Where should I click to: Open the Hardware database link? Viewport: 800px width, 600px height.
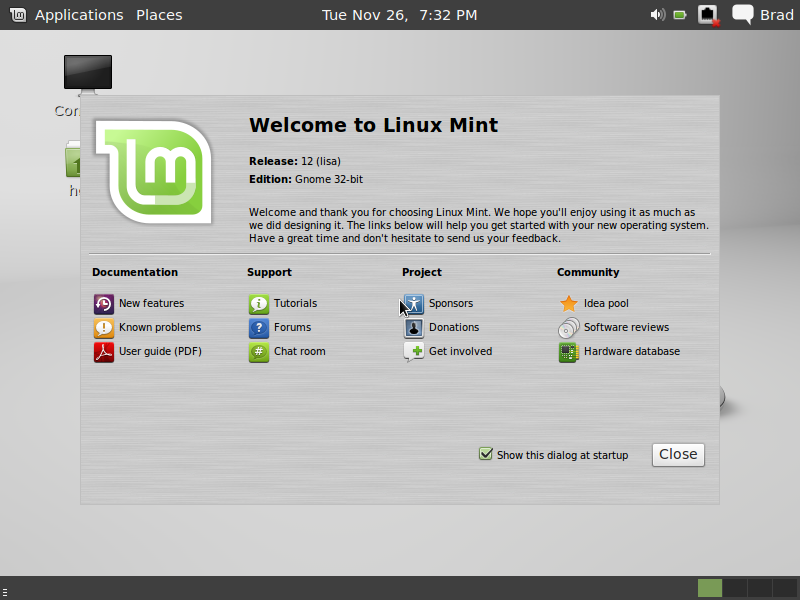[632, 351]
